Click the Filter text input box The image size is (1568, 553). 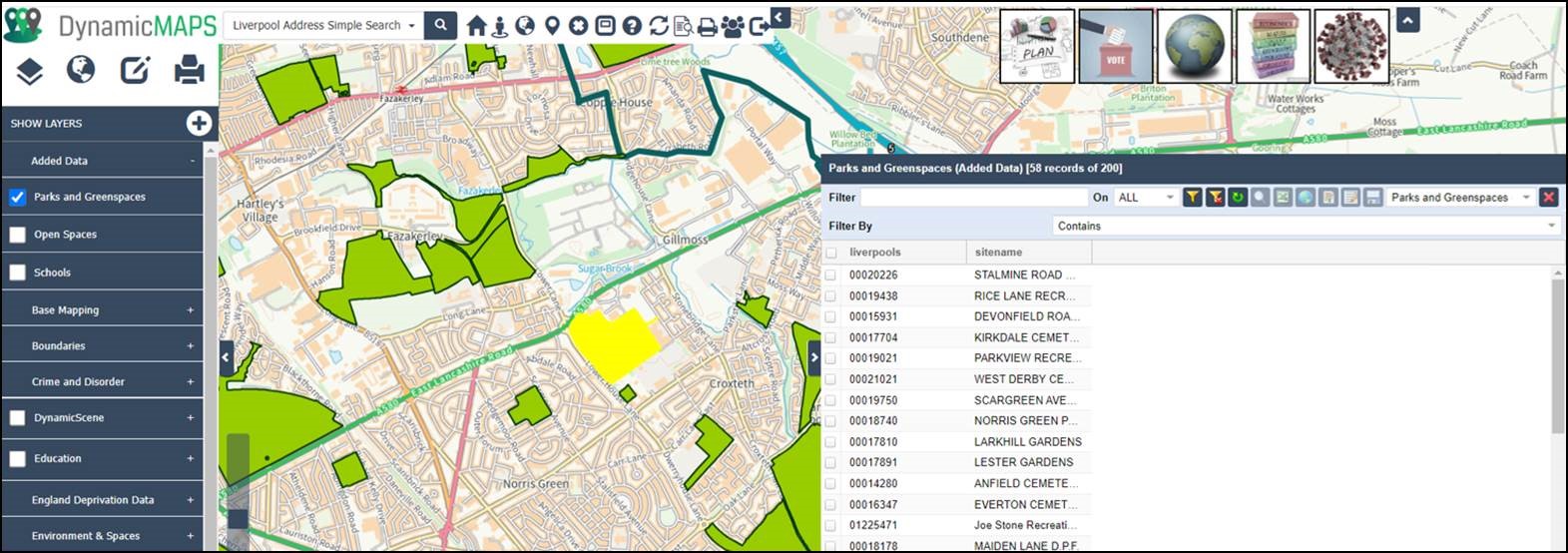(974, 198)
